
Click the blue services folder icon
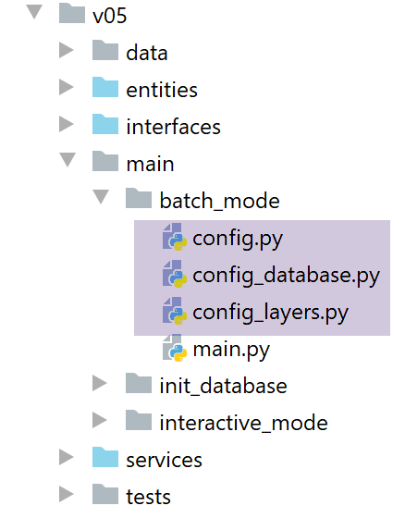pyautogui.click(x=105, y=457)
